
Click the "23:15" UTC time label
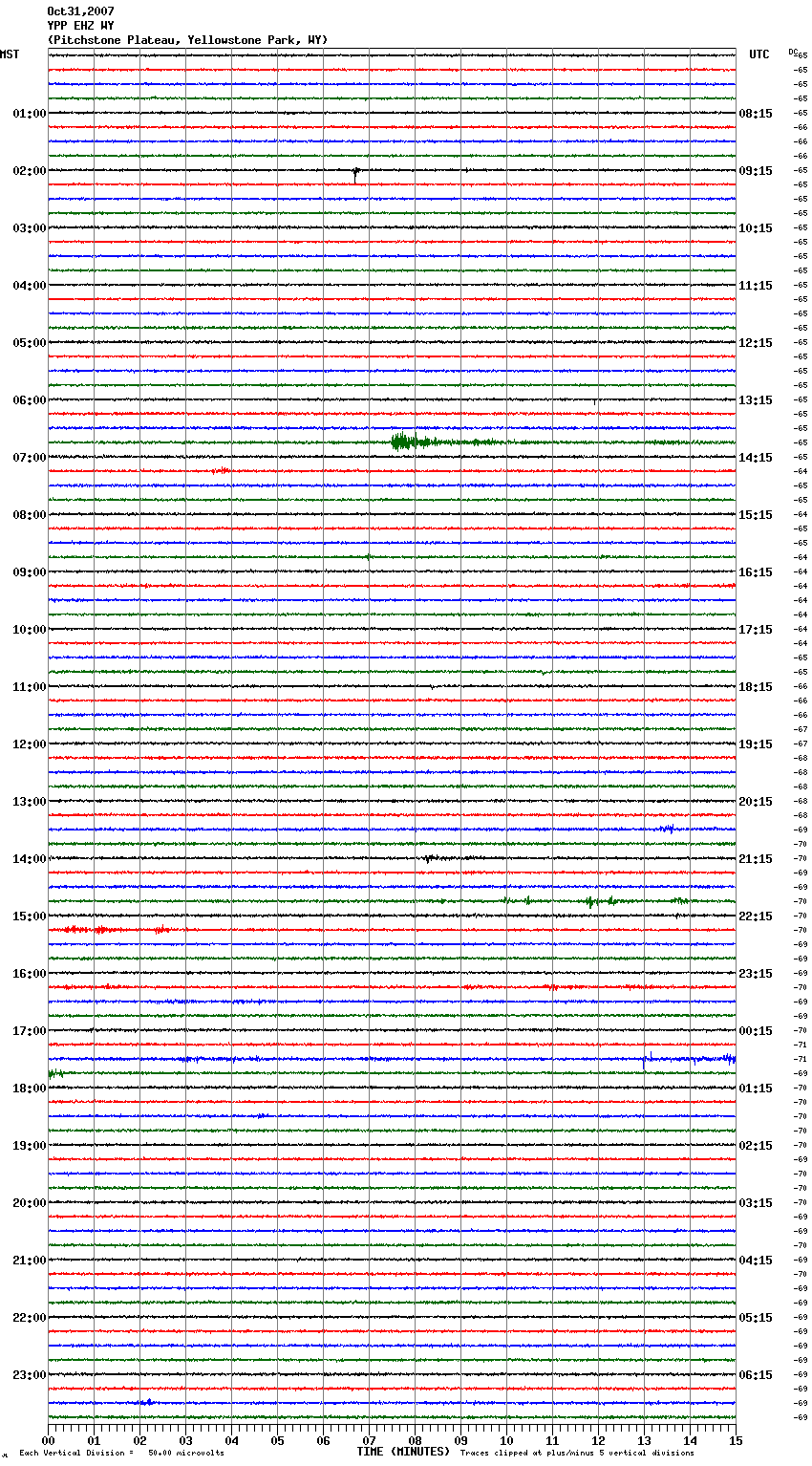(756, 974)
